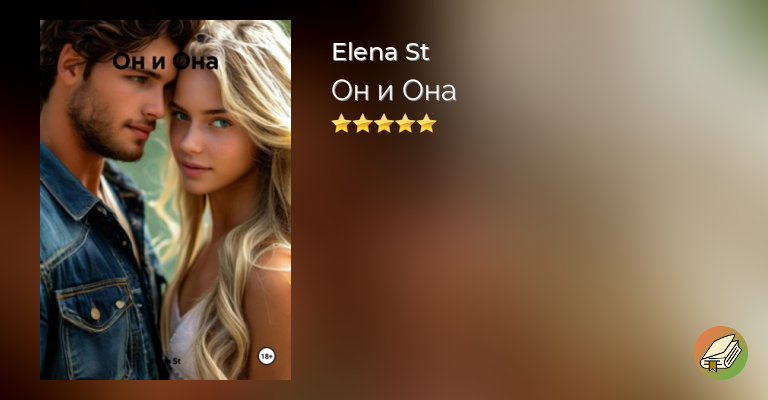Click the bookmark ribbon on book logo

coord(712,366)
